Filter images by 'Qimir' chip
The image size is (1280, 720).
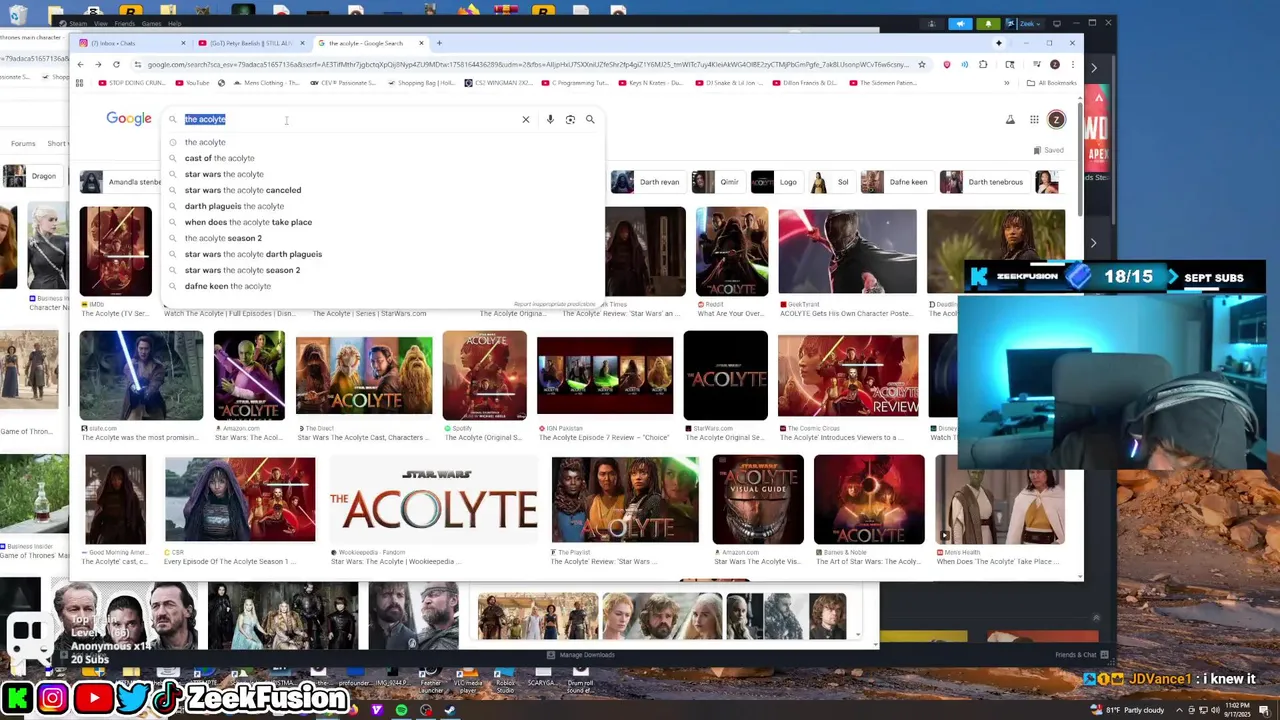[717, 182]
